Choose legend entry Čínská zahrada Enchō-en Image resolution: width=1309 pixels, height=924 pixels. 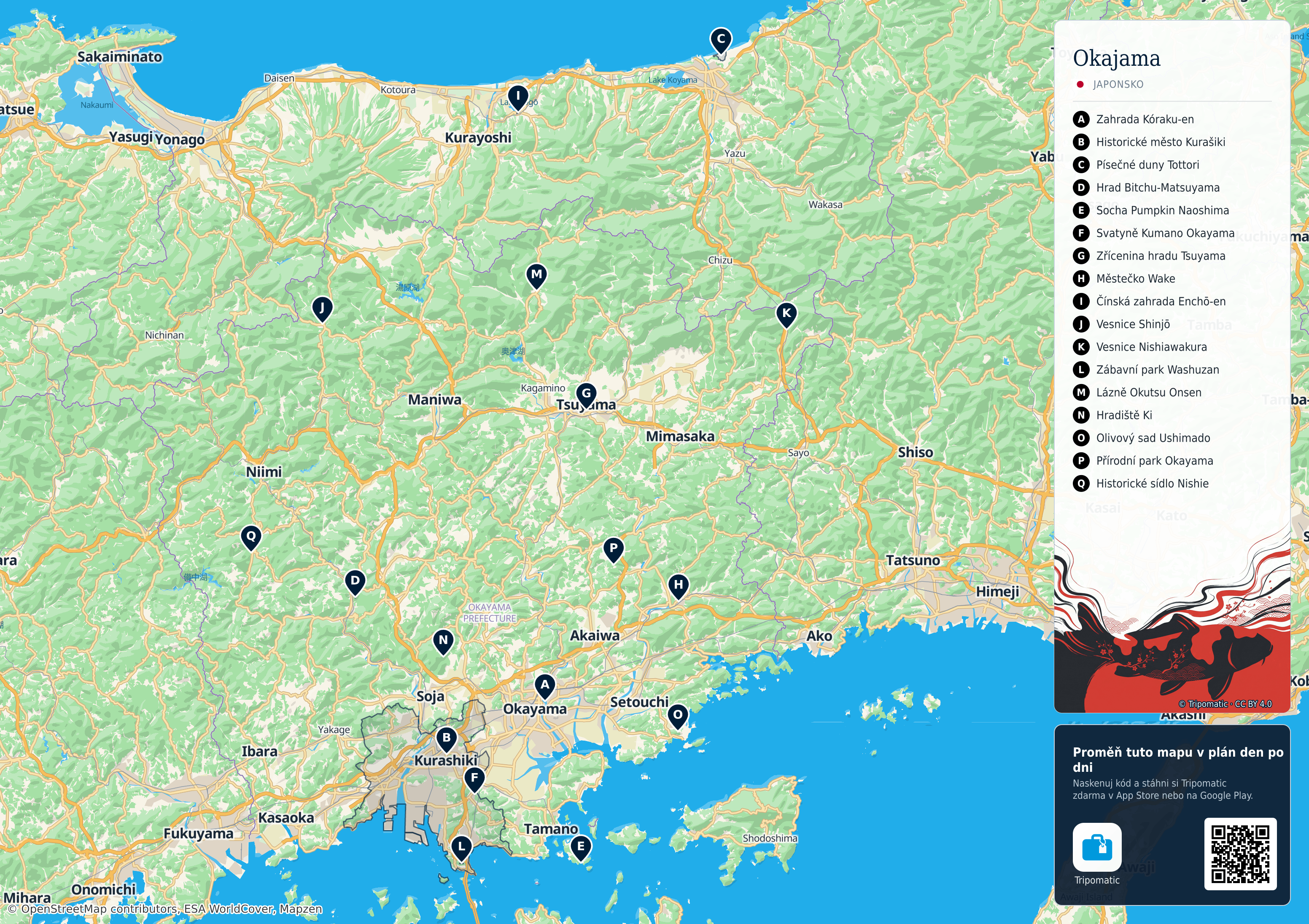(x=1149, y=301)
